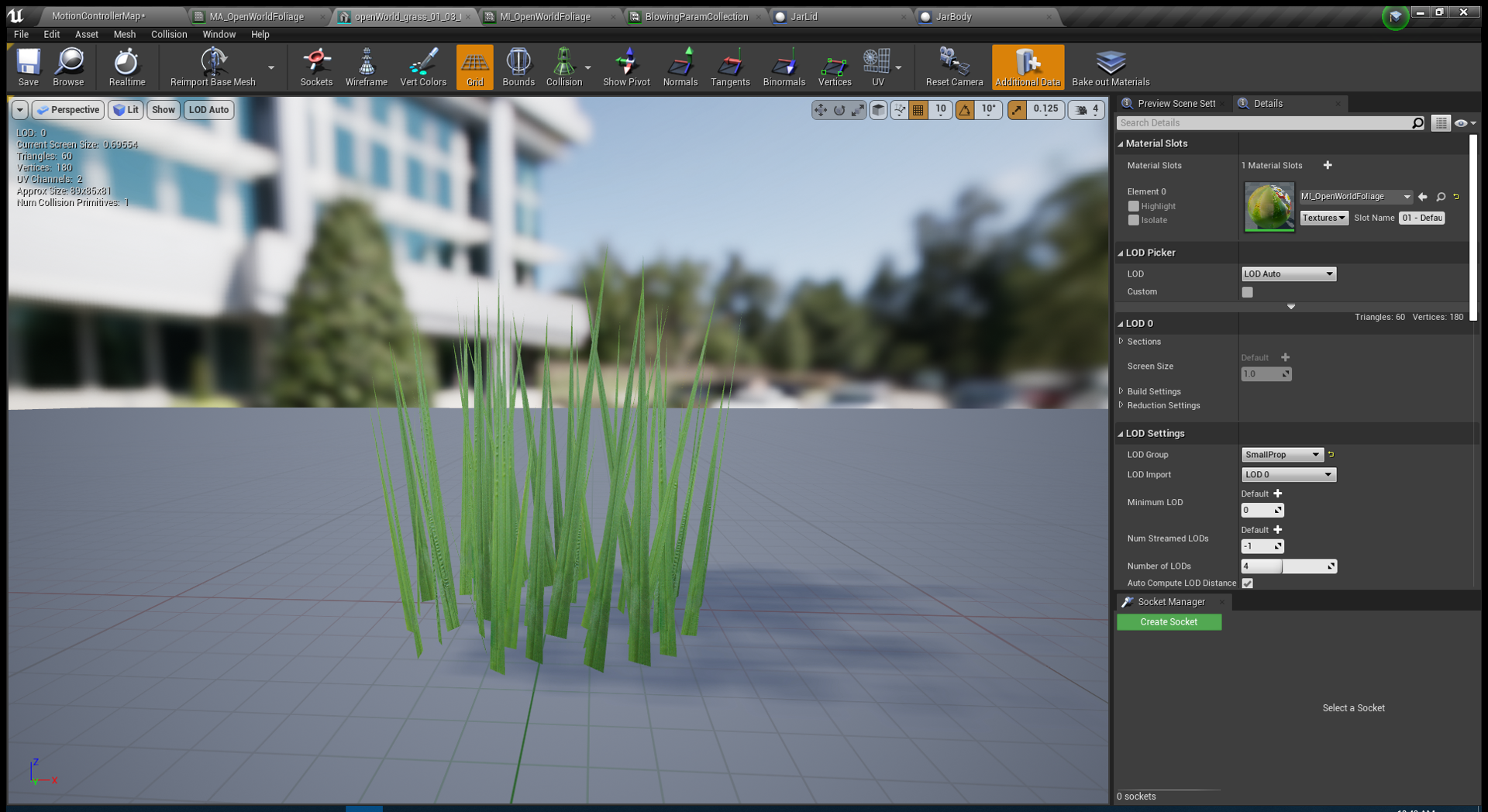
Task: Select rotate transform gizmo mode
Action: coord(839,110)
